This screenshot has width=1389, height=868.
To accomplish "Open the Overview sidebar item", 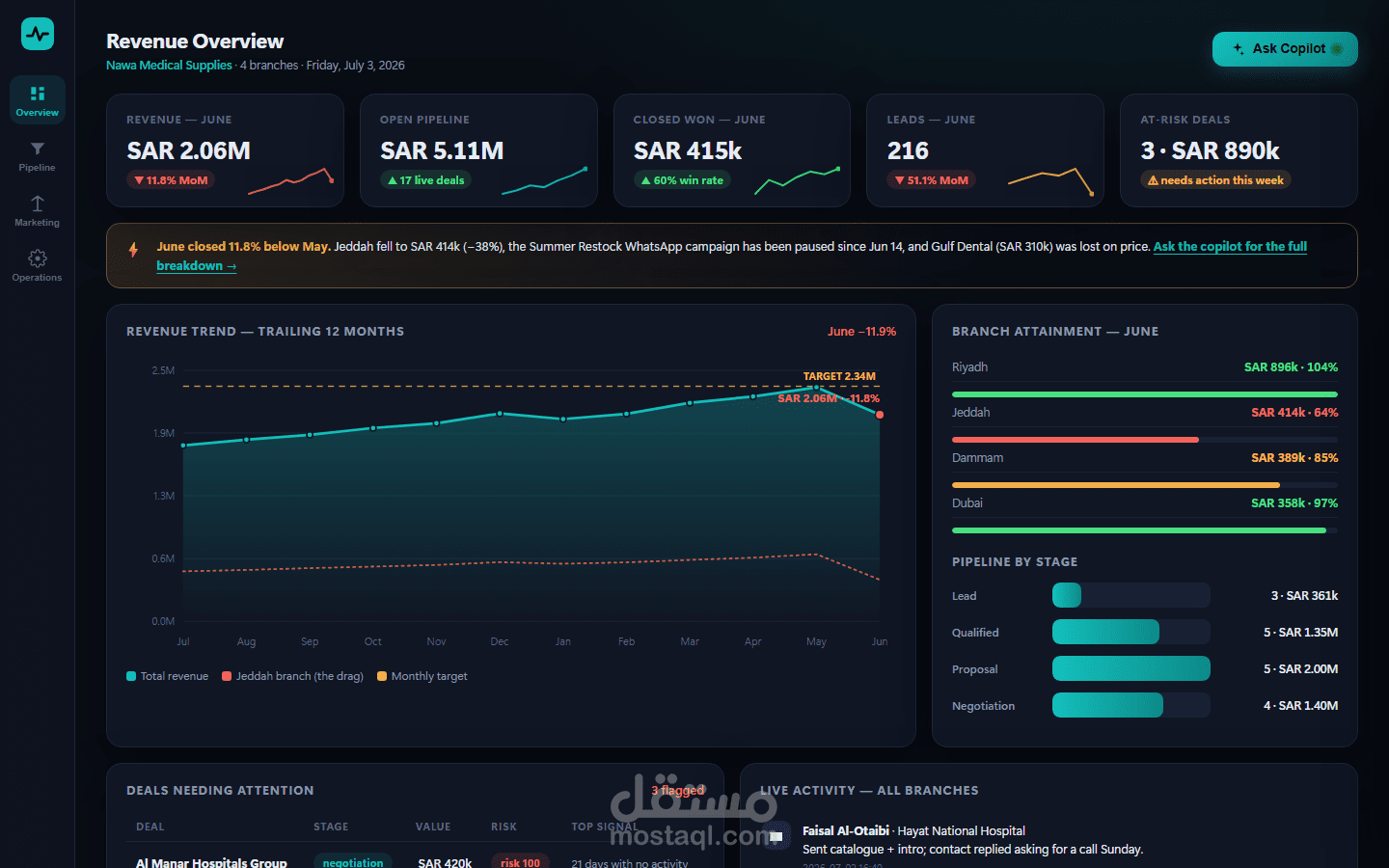I will click(x=38, y=99).
